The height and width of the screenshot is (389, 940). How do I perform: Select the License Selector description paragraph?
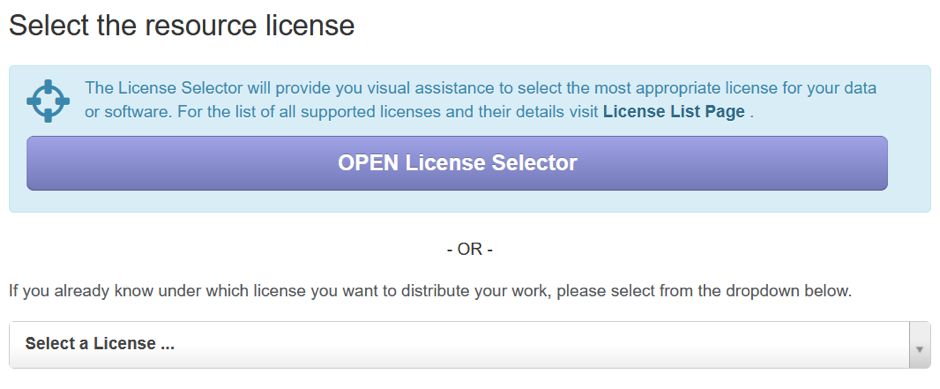tap(481, 100)
